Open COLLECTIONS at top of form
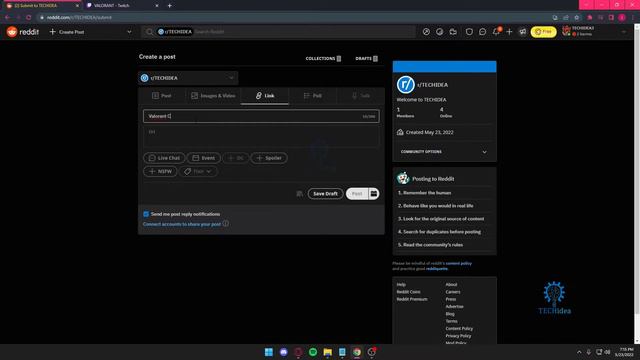The width and height of the screenshot is (640, 360). [x=323, y=58]
